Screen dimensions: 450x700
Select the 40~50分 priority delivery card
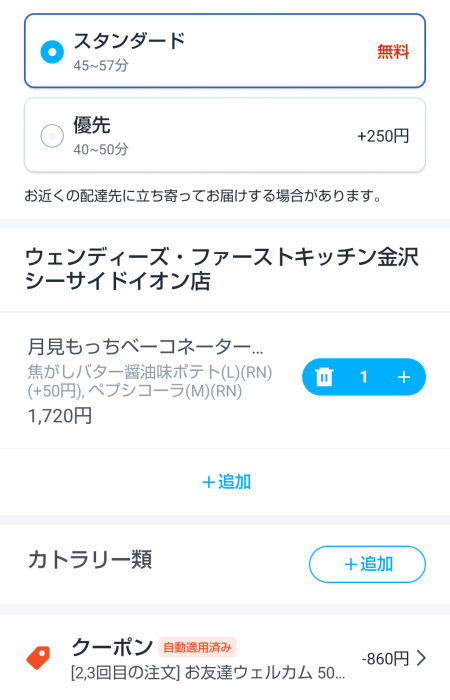coord(225,135)
